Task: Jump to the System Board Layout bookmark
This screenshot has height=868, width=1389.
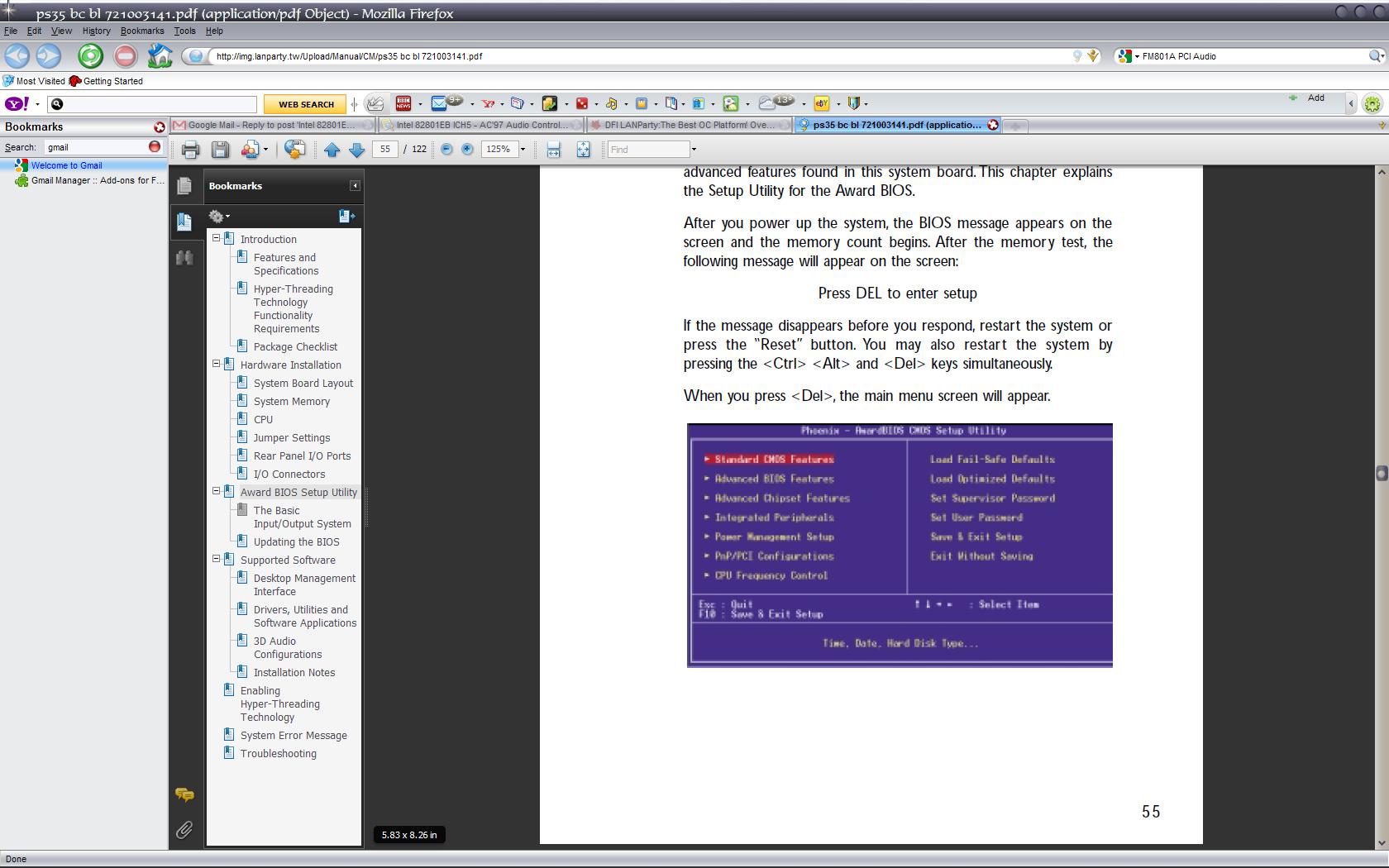Action: coord(303,383)
